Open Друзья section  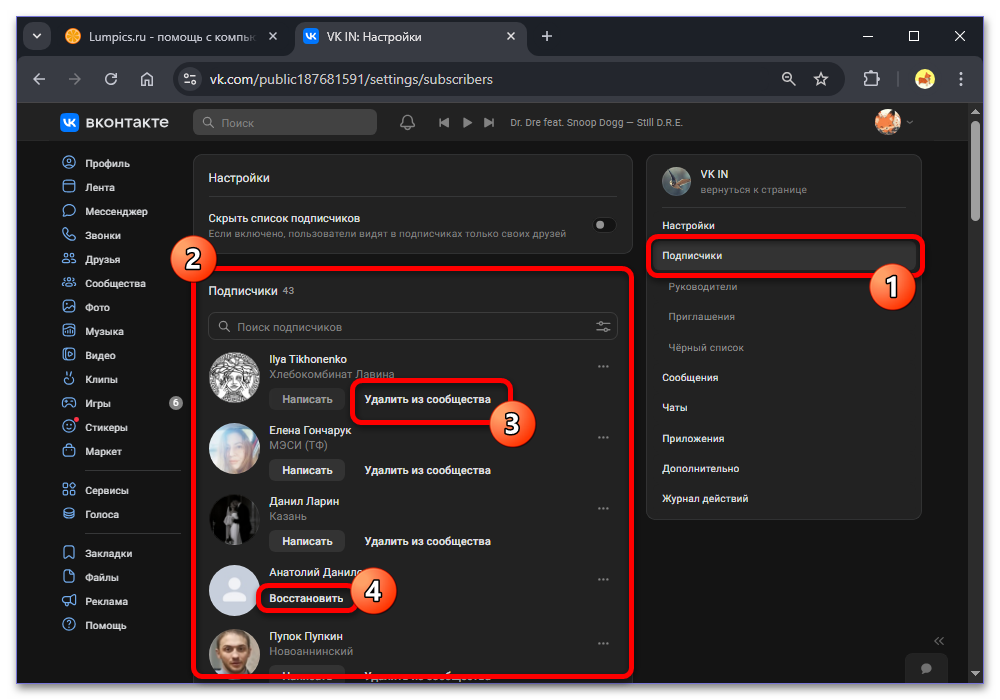[x=91, y=259]
